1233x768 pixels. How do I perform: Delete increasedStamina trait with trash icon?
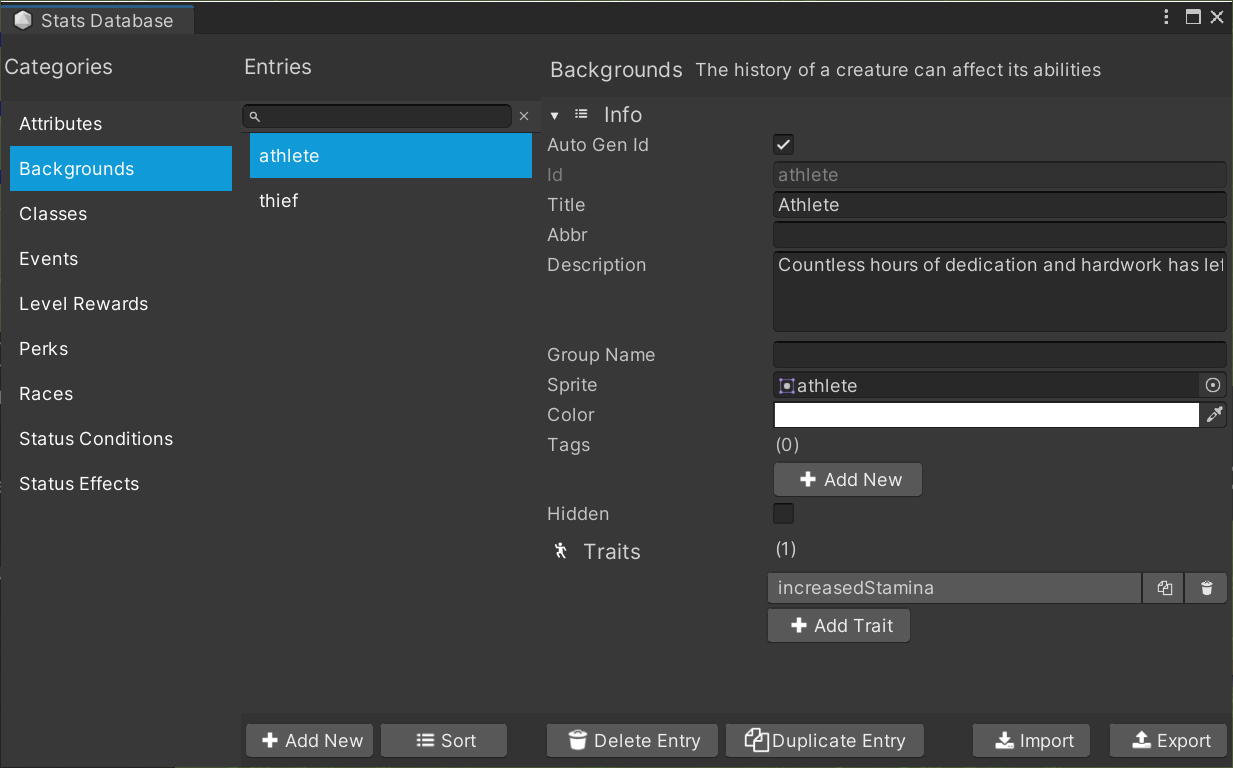tap(1206, 588)
